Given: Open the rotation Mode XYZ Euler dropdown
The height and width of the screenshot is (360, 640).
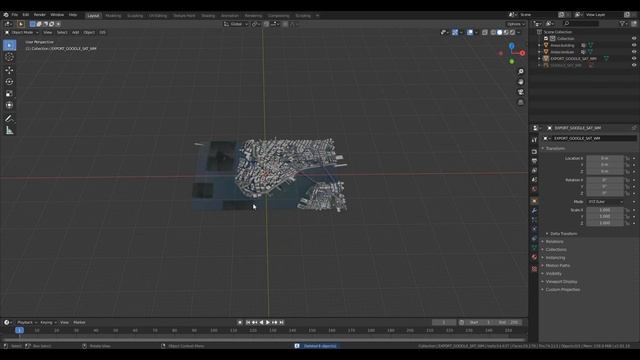Looking at the screenshot, I should [605, 202].
